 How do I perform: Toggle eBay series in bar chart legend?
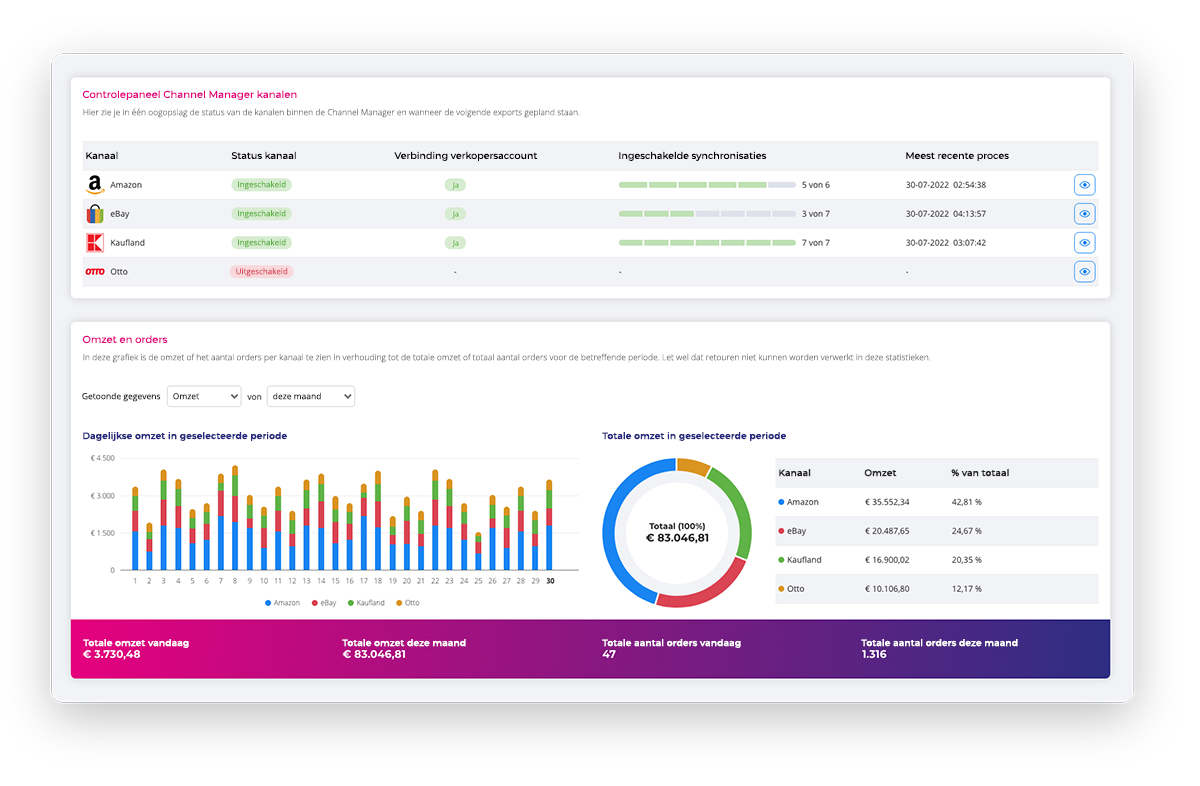(x=325, y=603)
